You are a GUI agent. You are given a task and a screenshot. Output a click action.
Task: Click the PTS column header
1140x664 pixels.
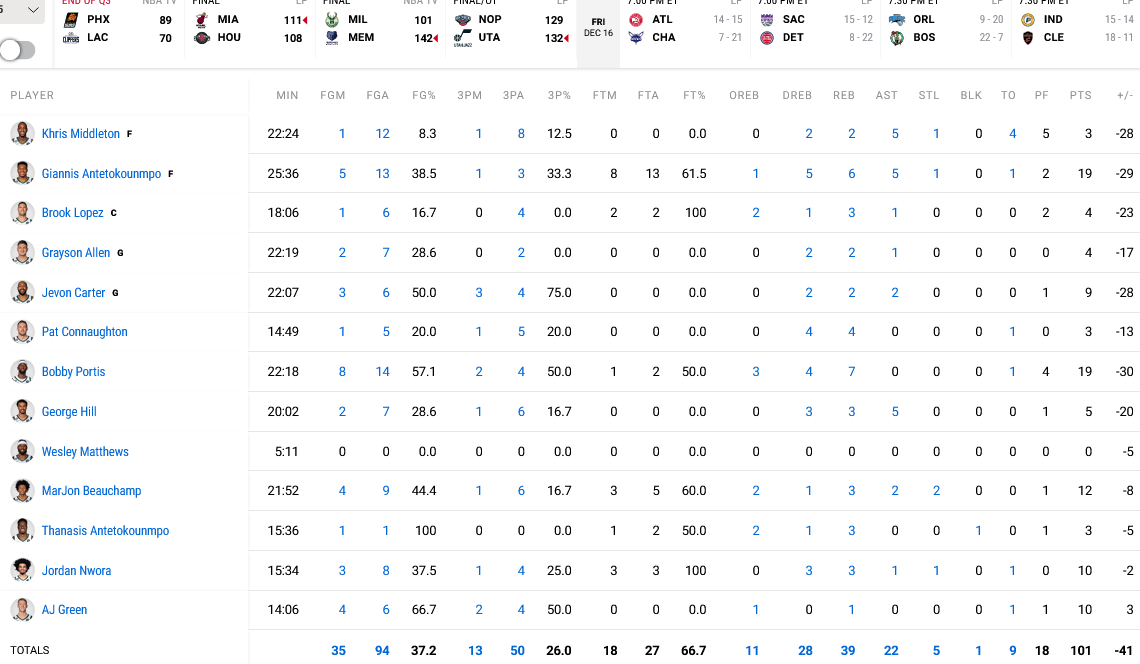pyautogui.click(x=1080, y=95)
